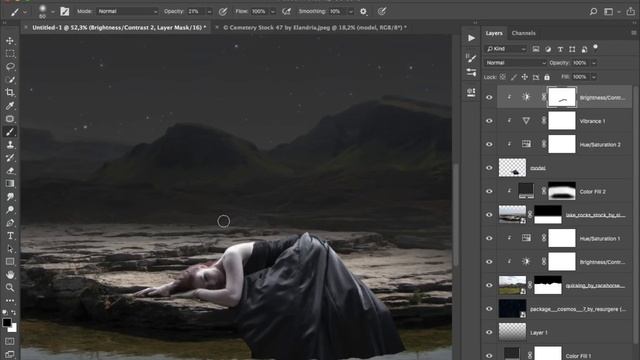Toggle Quick Mask mode
640x360 pixels.
coord(10,341)
